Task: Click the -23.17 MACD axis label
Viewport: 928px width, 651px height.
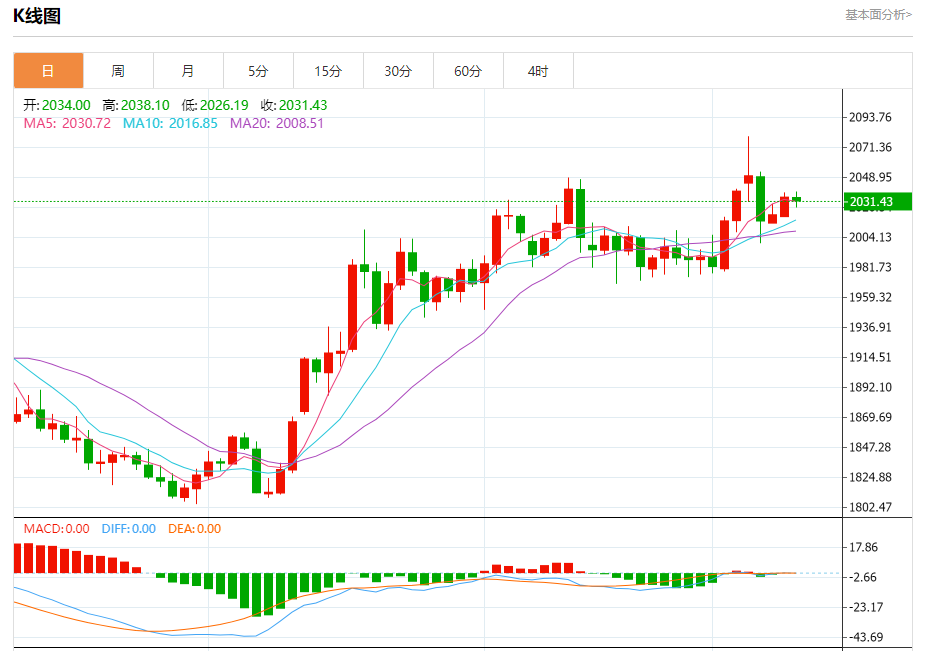Action: pyautogui.click(x=866, y=607)
